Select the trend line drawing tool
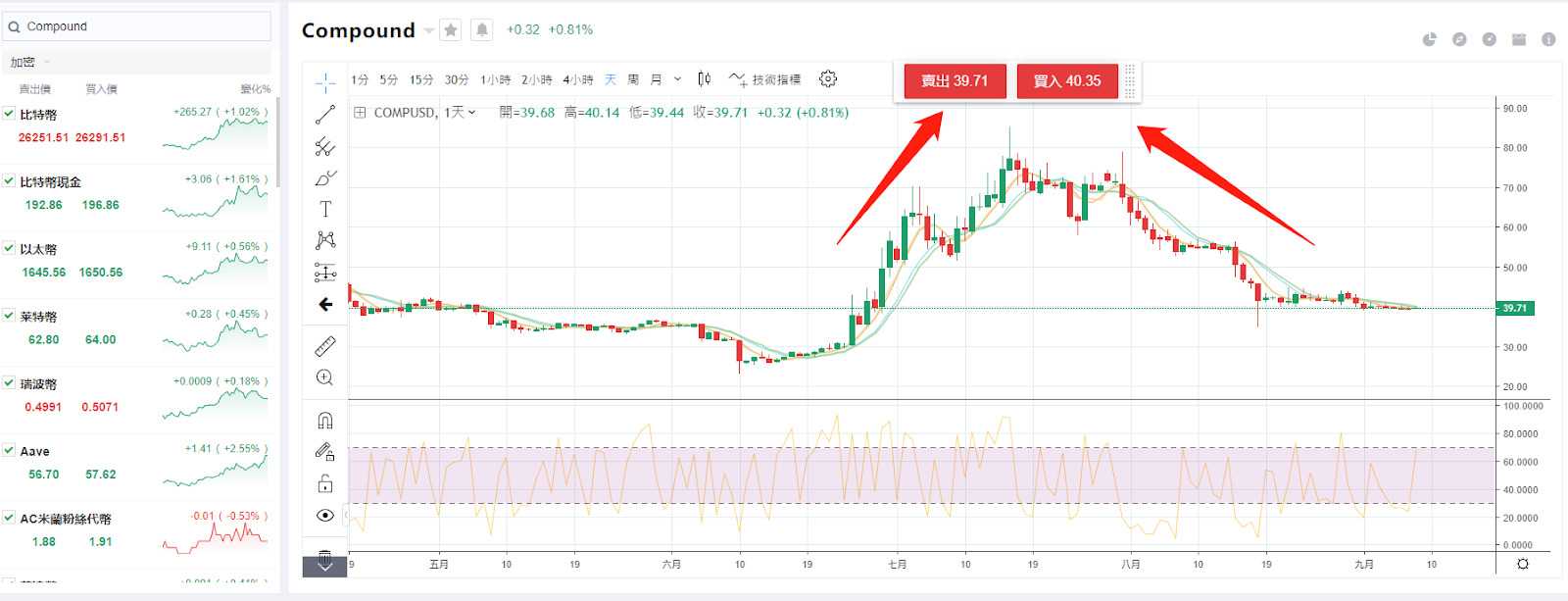This screenshot has width=1568, height=601. click(325, 115)
